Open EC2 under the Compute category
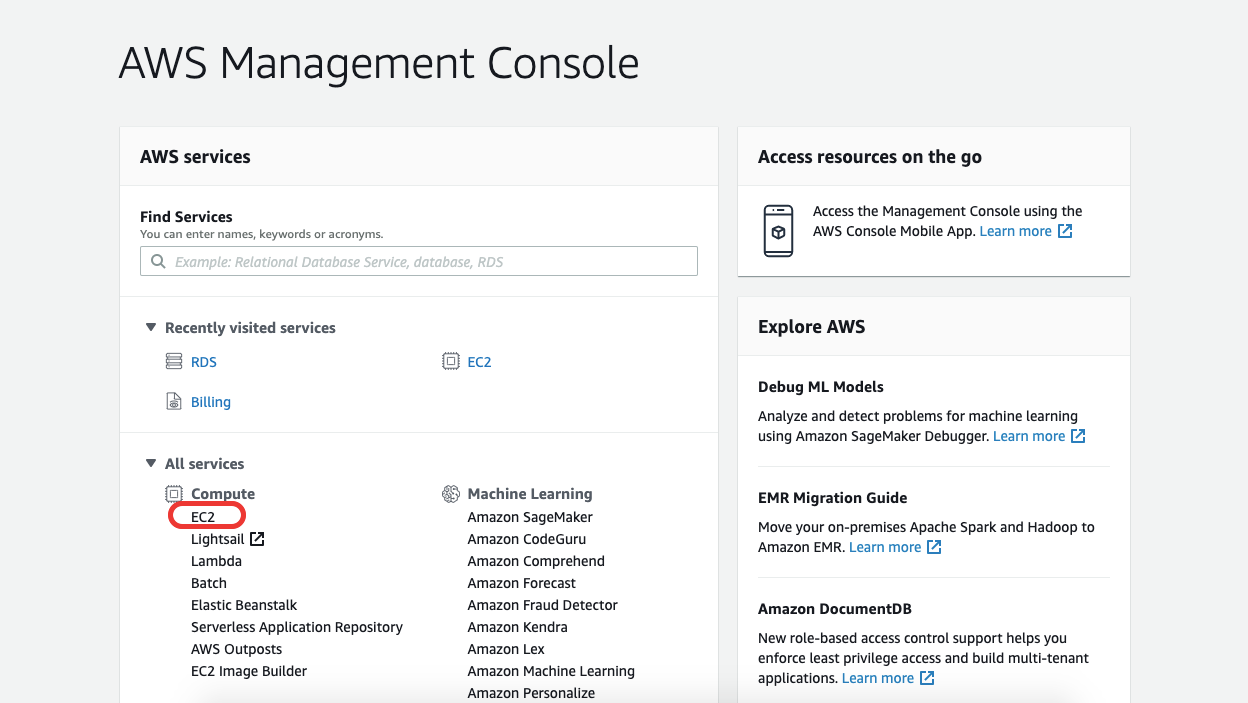 tap(203, 517)
